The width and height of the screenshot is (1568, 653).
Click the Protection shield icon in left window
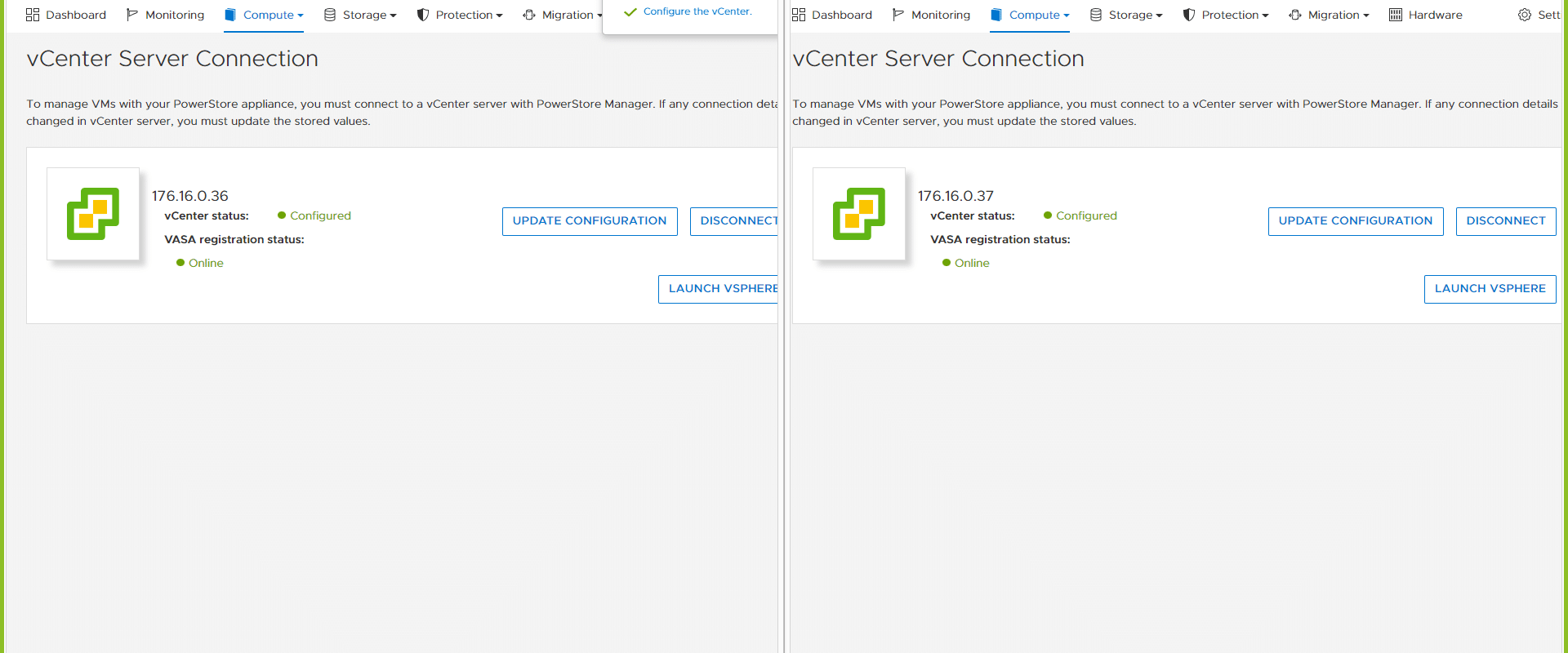click(423, 15)
